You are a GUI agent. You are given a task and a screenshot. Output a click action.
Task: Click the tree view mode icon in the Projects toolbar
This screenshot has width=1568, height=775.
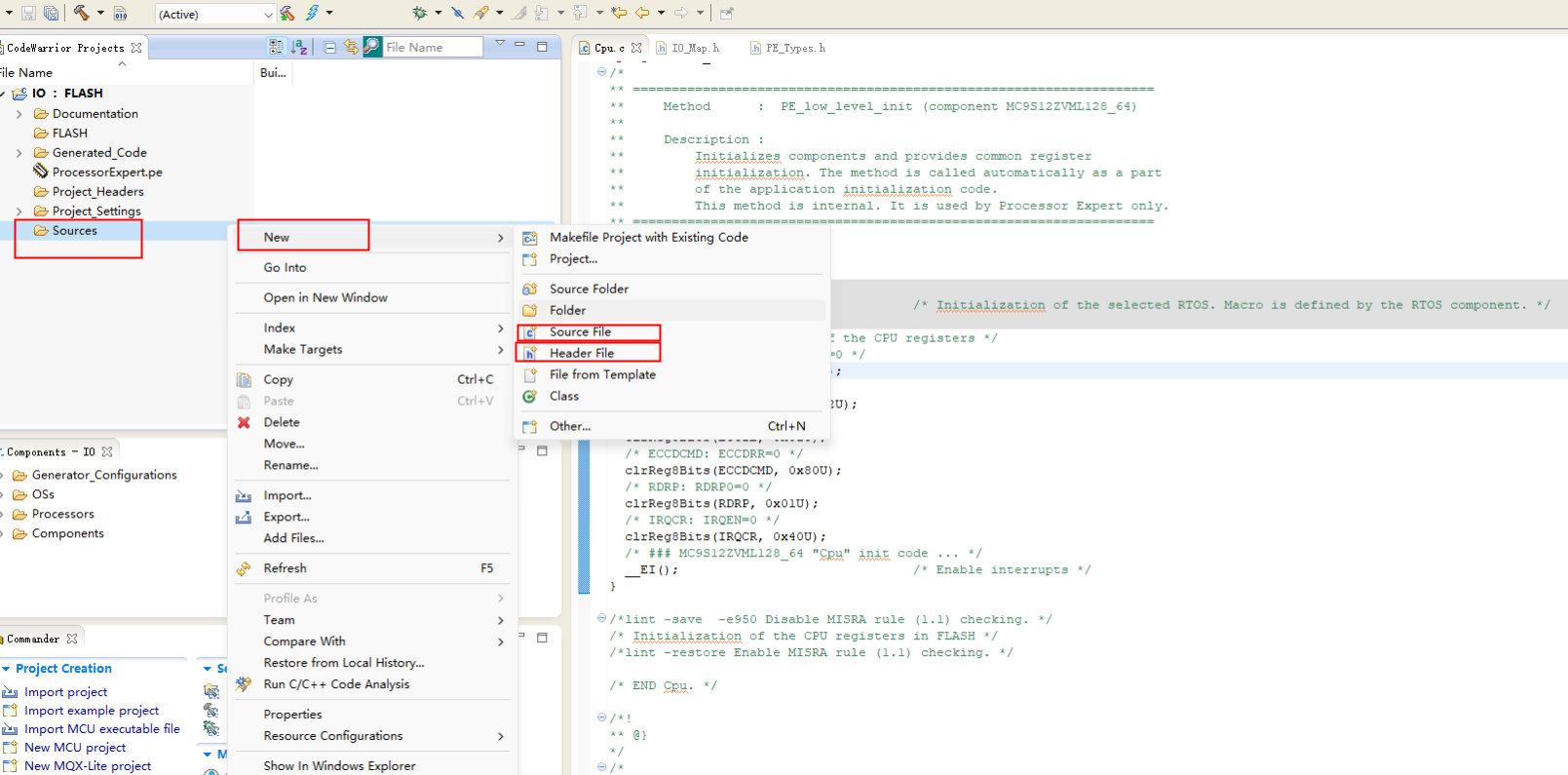(277, 47)
